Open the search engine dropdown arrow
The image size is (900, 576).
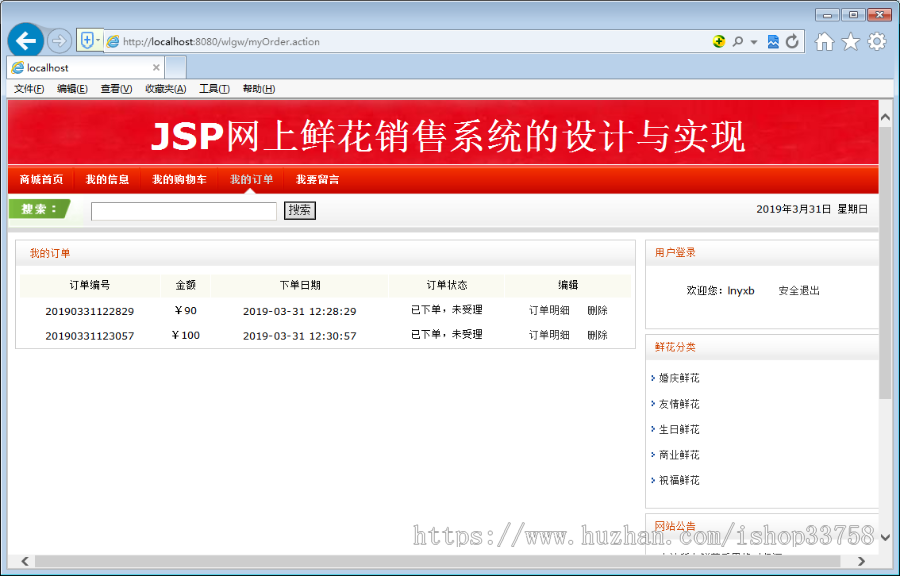[753, 41]
